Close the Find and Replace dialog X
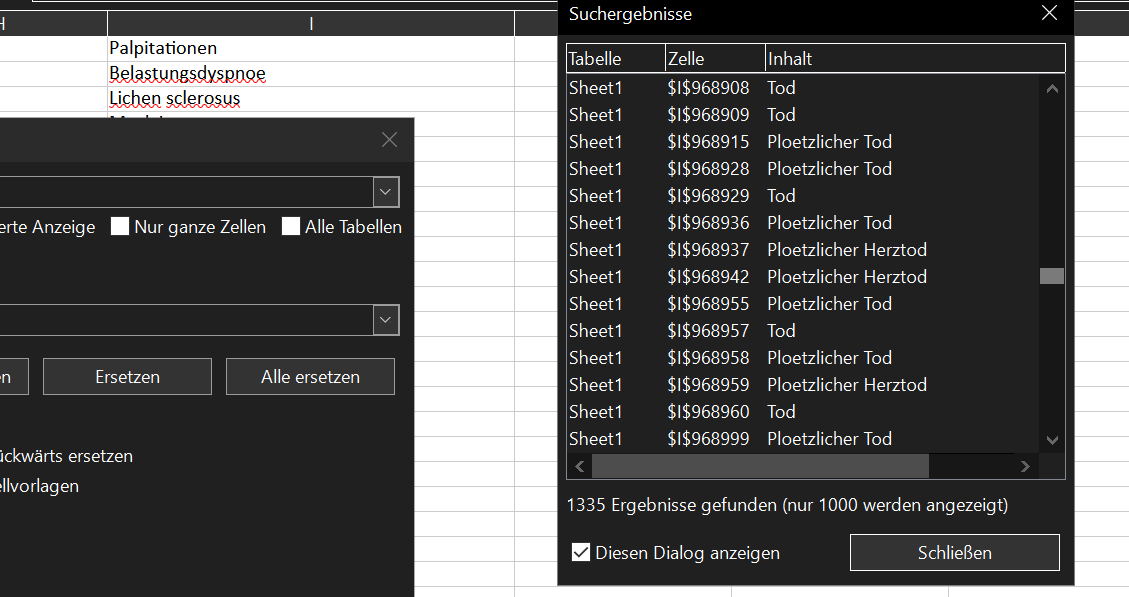This screenshot has height=597, width=1129. coord(390,140)
